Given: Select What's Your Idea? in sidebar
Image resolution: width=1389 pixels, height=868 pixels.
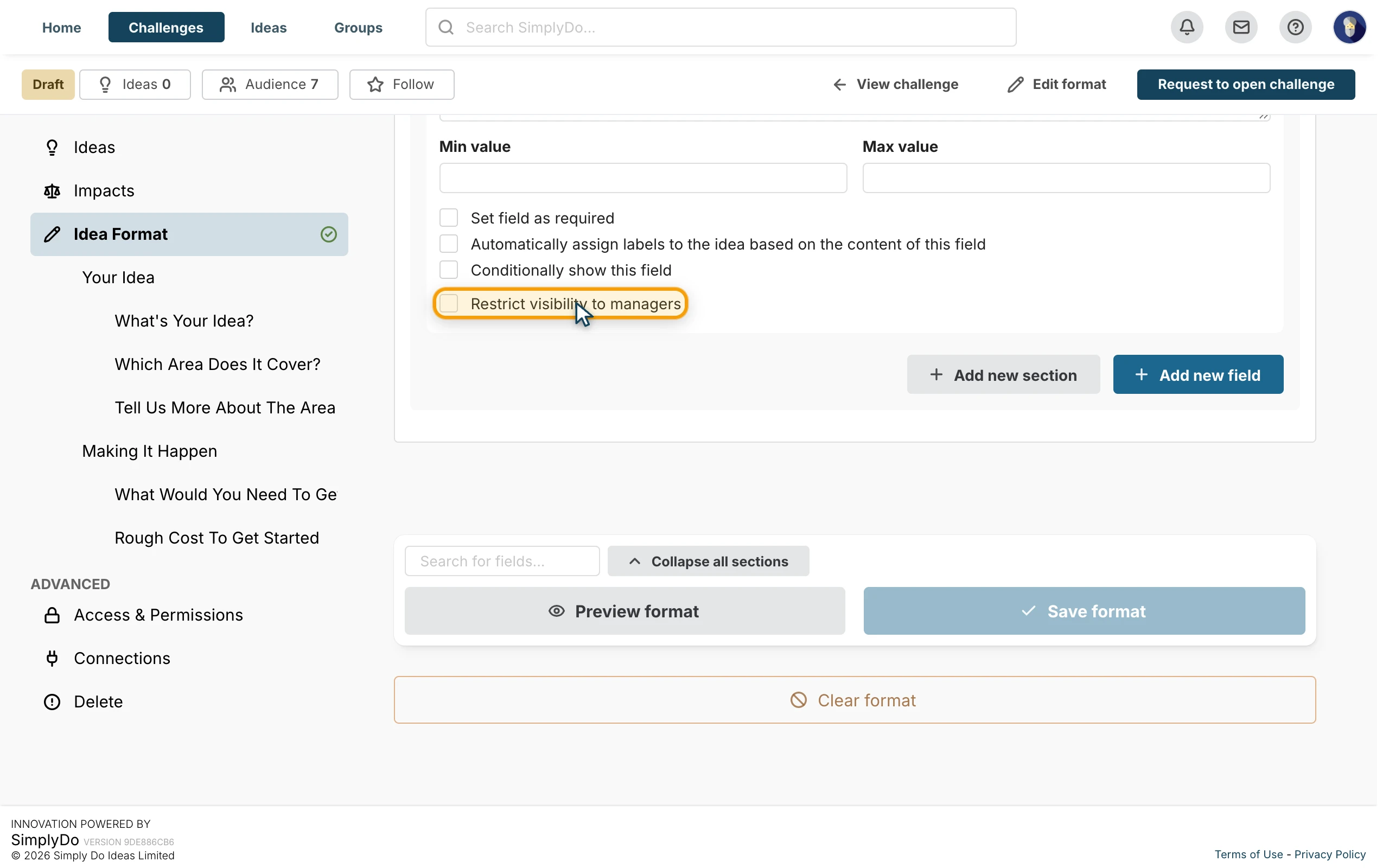Looking at the screenshot, I should click(x=184, y=321).
